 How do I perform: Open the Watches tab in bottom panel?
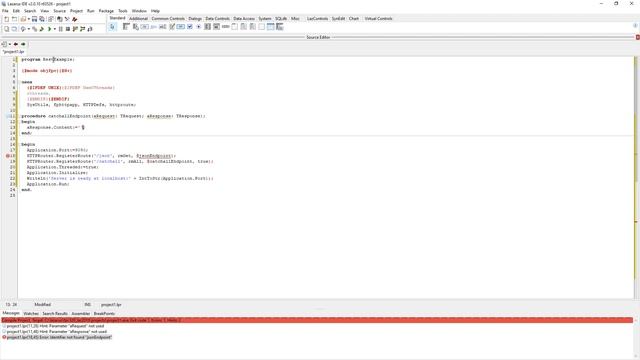click(x=31, y=313)
